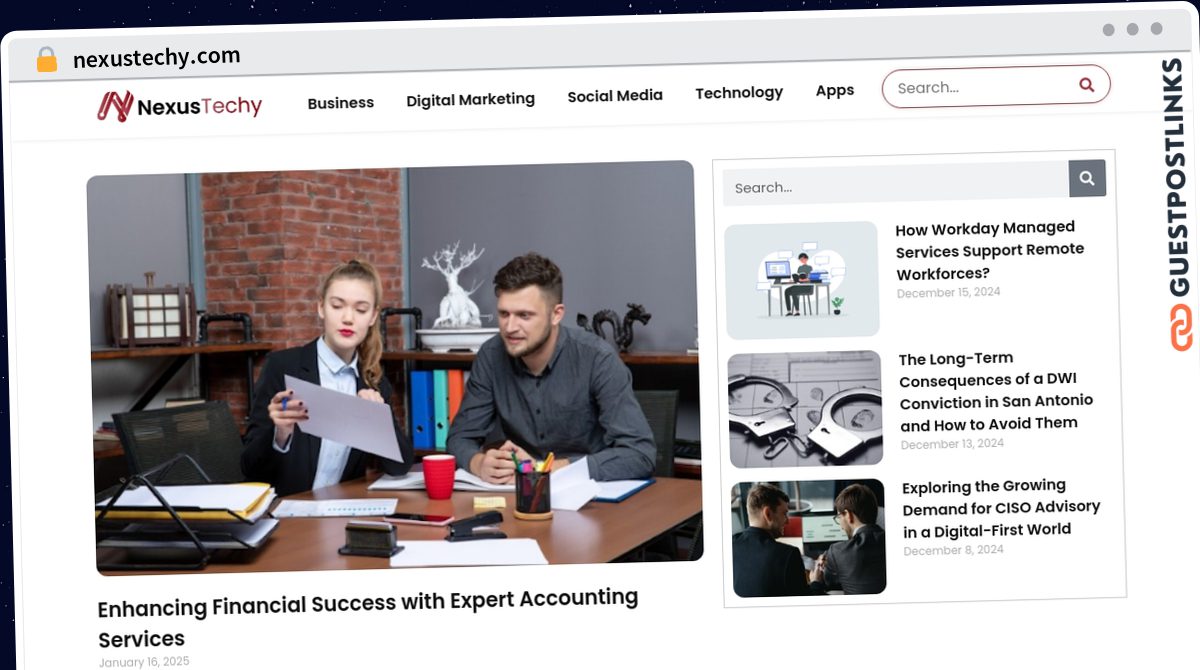
Task: Select the Social Media menu item
Action: (x=615, y=96)
